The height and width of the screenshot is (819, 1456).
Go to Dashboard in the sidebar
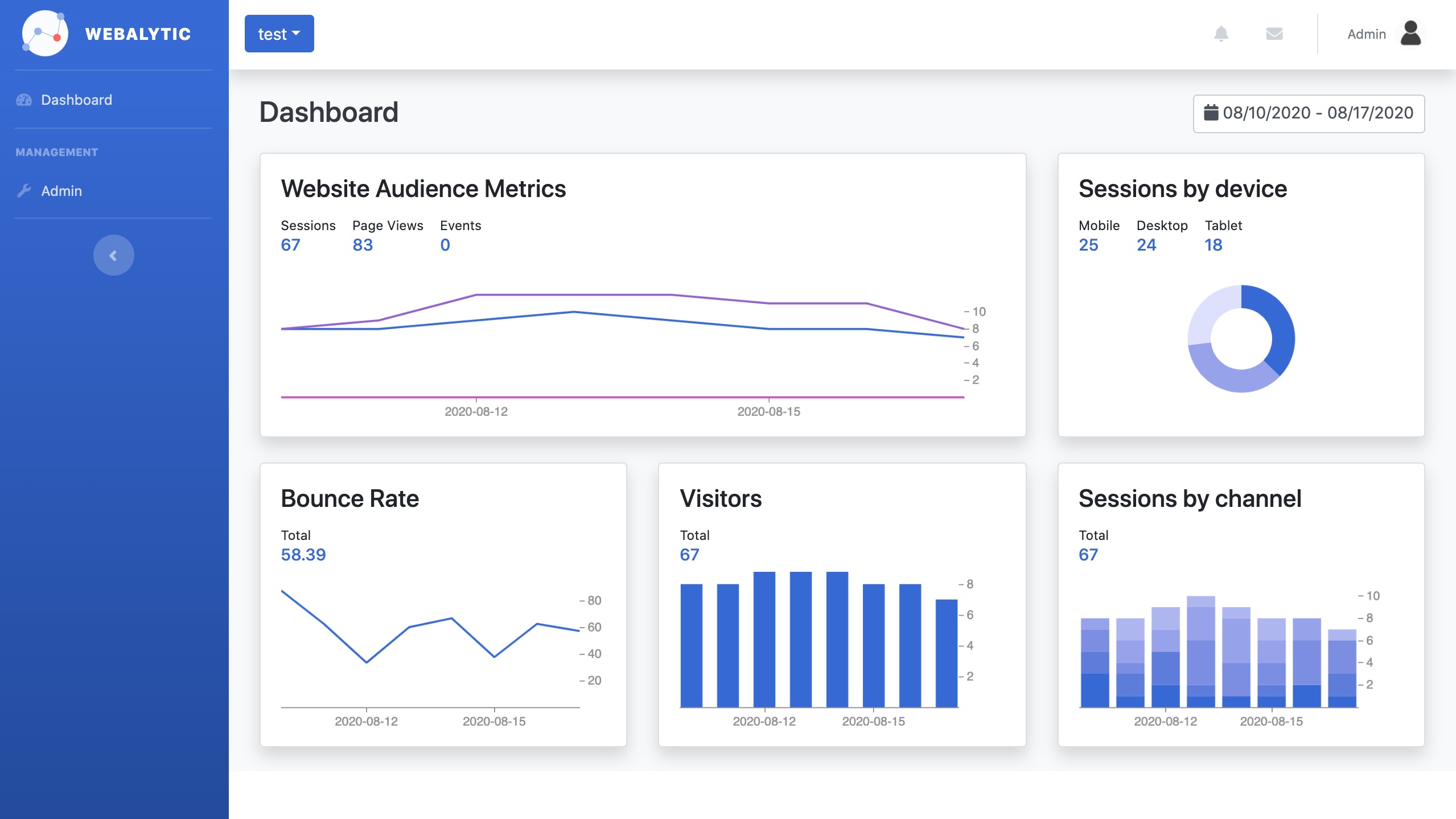click(x=76, y=100)
